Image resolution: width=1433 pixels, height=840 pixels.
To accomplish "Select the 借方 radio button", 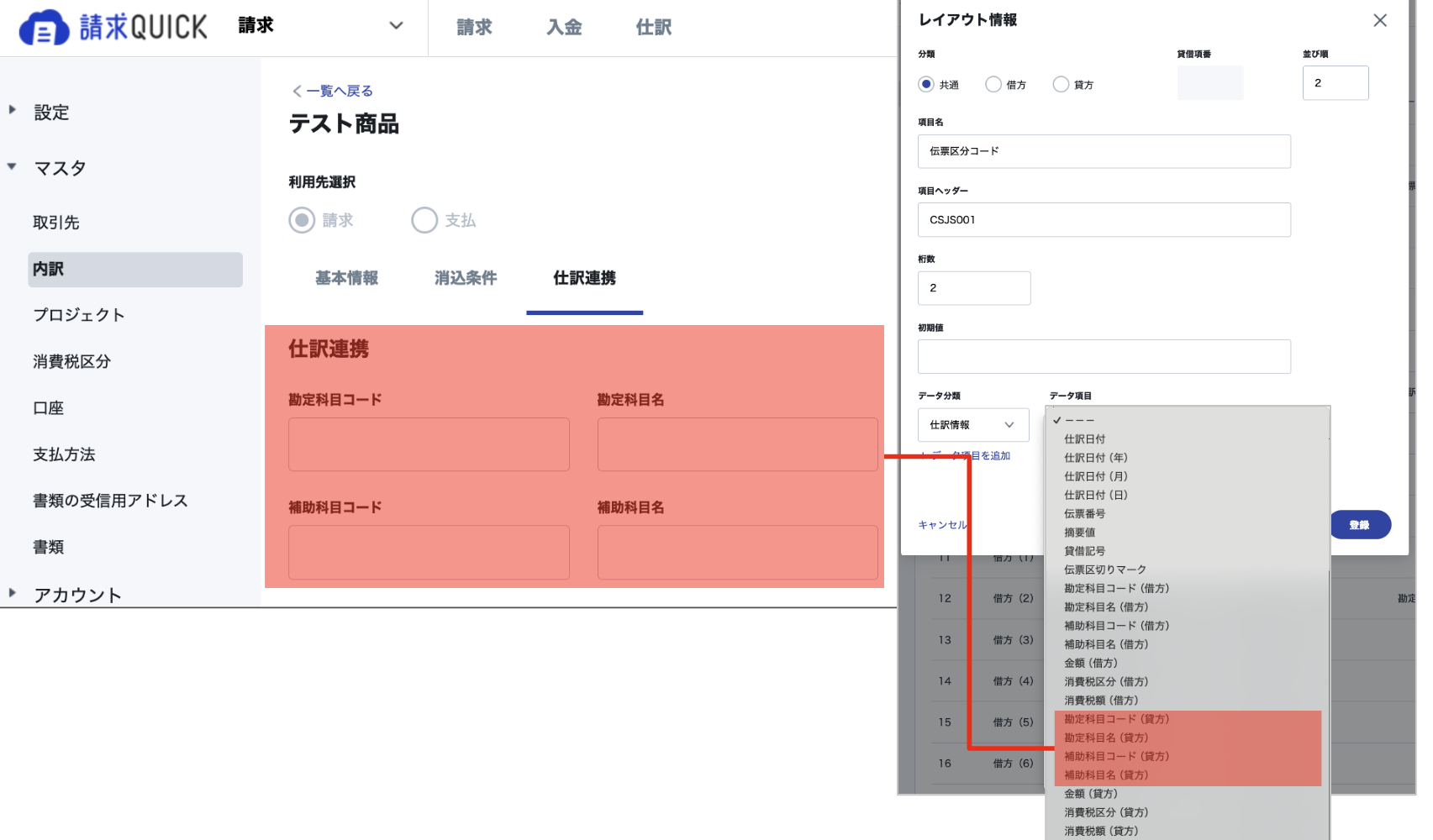I will click(x=993, y=84).
